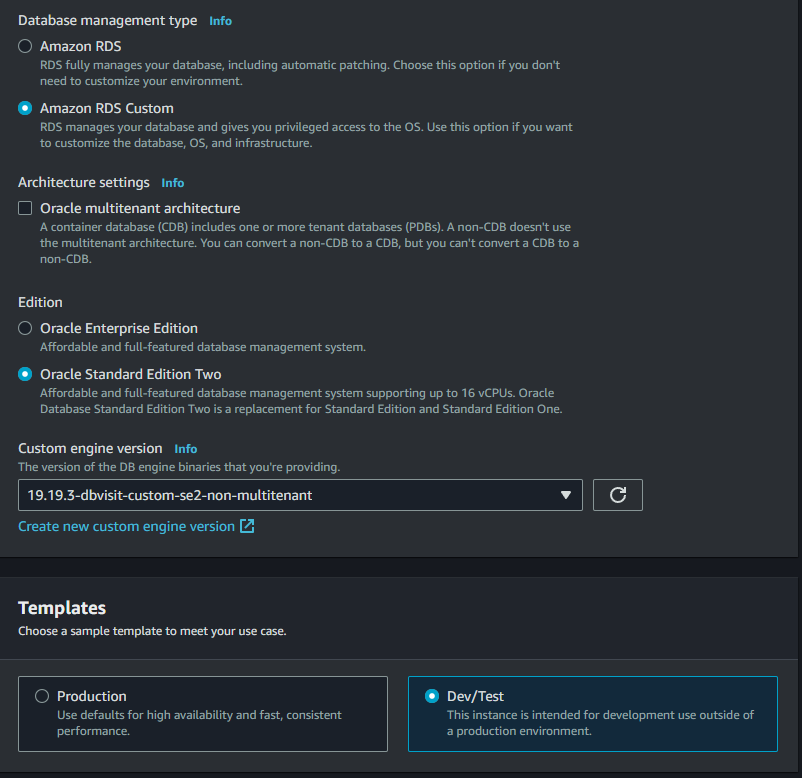Image resolution: width=802 pixels, height=778 pixels.
Task: Choose Oracle Enterprise Edition
Action: (25, 328)
